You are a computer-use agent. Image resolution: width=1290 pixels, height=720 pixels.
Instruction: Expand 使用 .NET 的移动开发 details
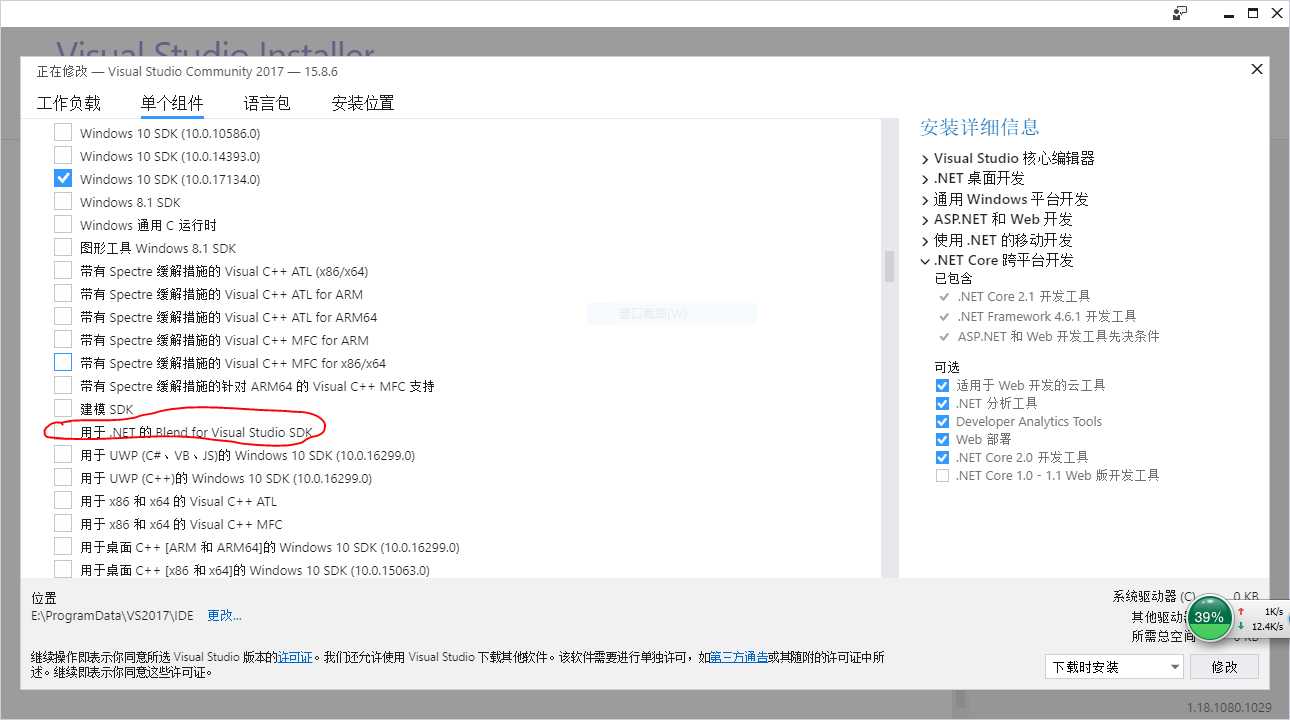pos(925,241)
